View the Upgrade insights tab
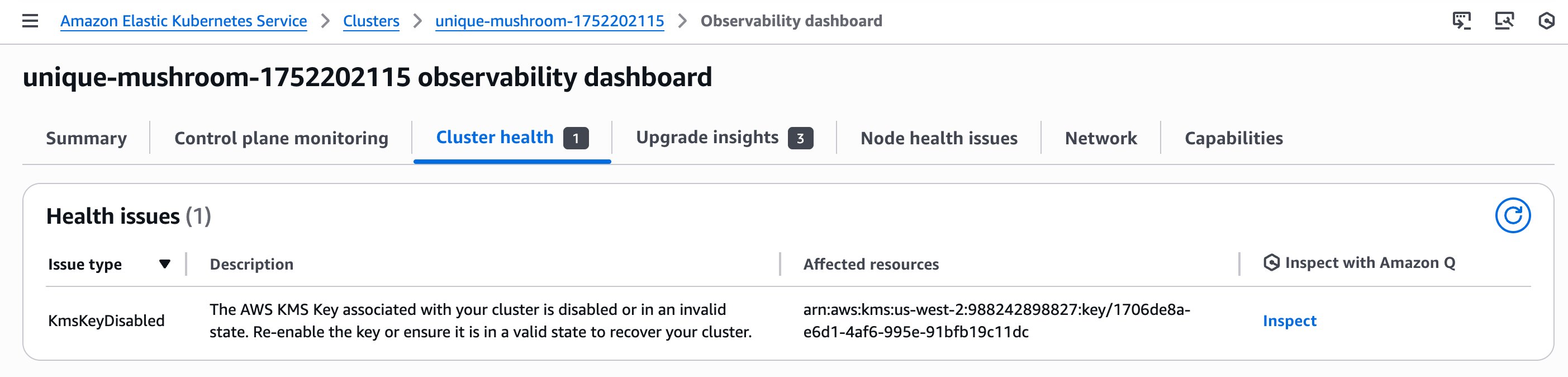This screenshot has height=377, width=1568. [x=708, y=138]
